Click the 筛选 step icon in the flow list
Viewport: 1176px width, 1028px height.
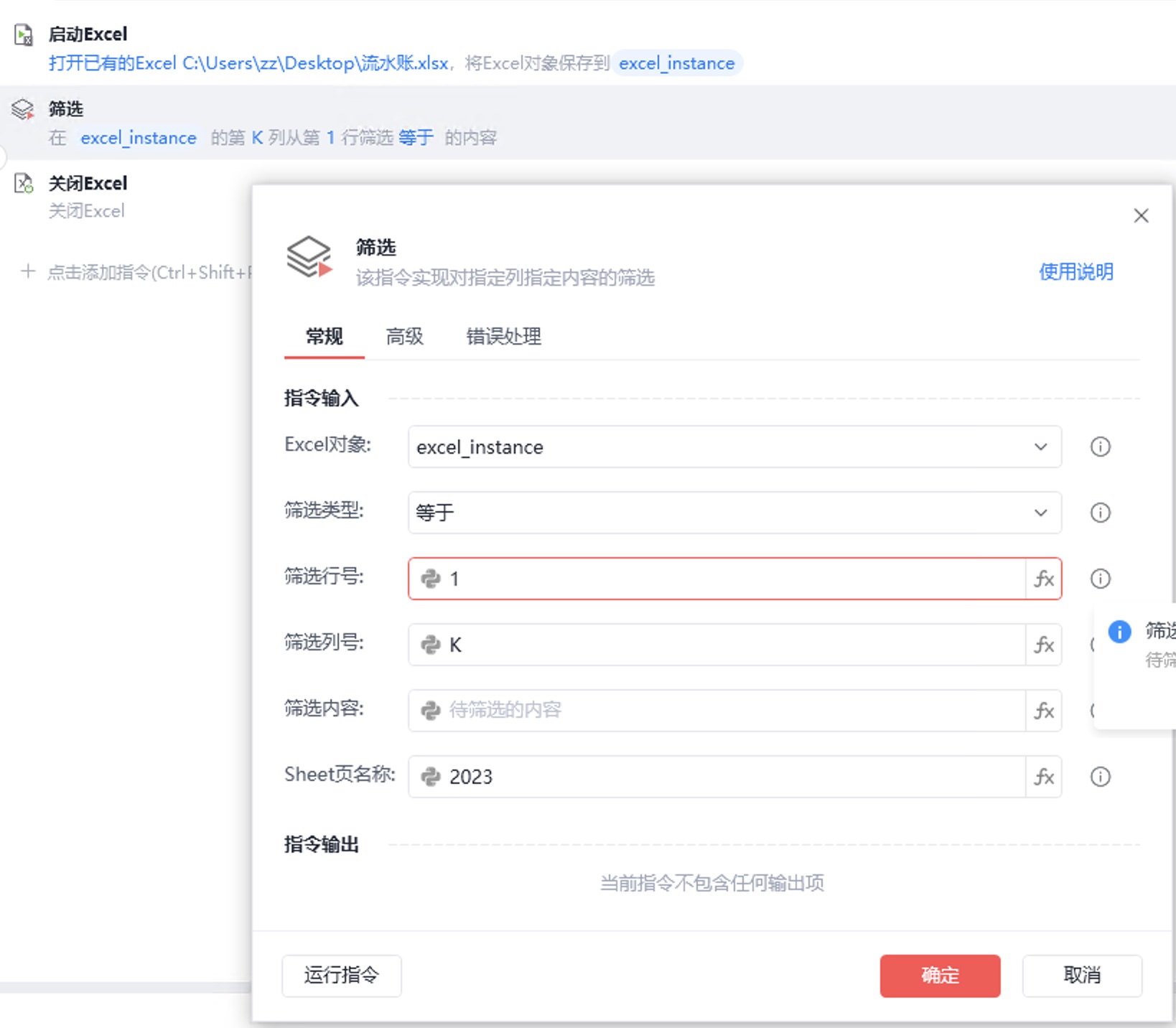(23, 109)
